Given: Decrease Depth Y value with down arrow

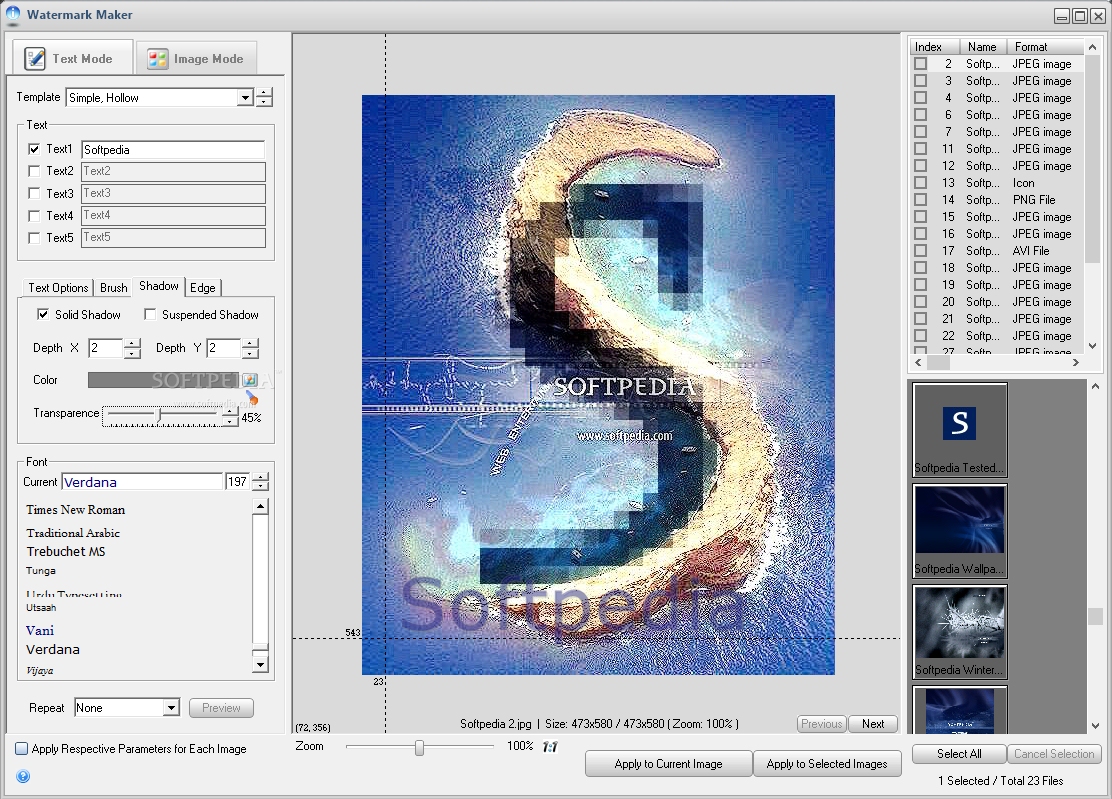Looking at the screenshot, I should pos(250,352).
